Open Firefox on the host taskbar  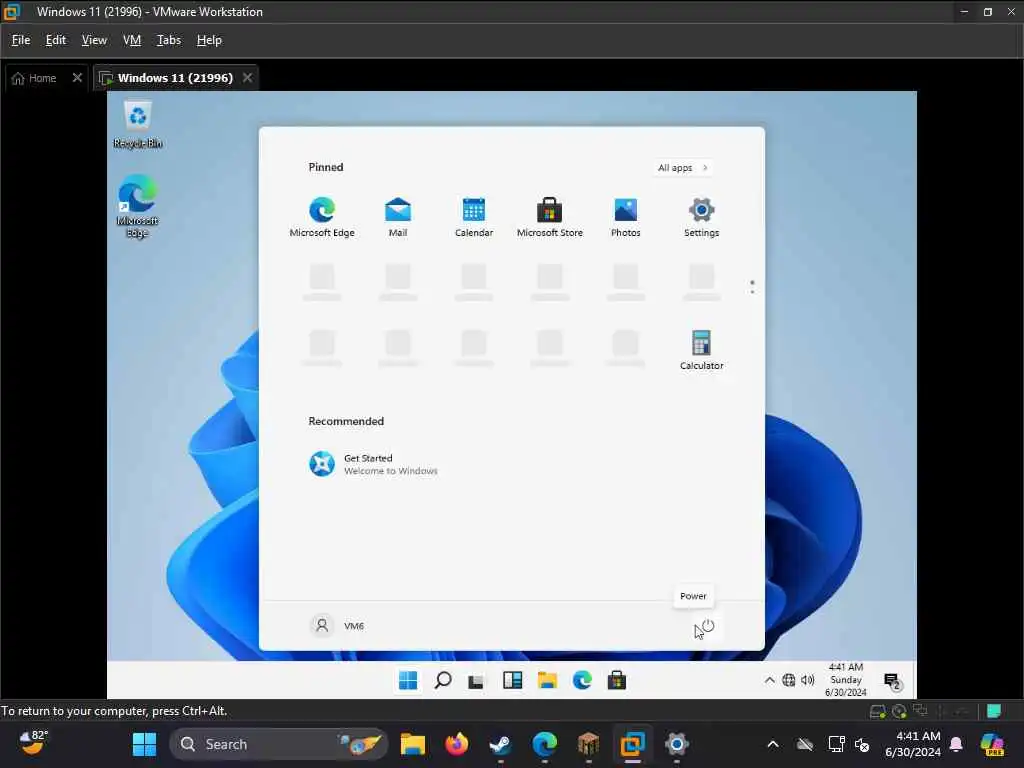pos(456,744)
